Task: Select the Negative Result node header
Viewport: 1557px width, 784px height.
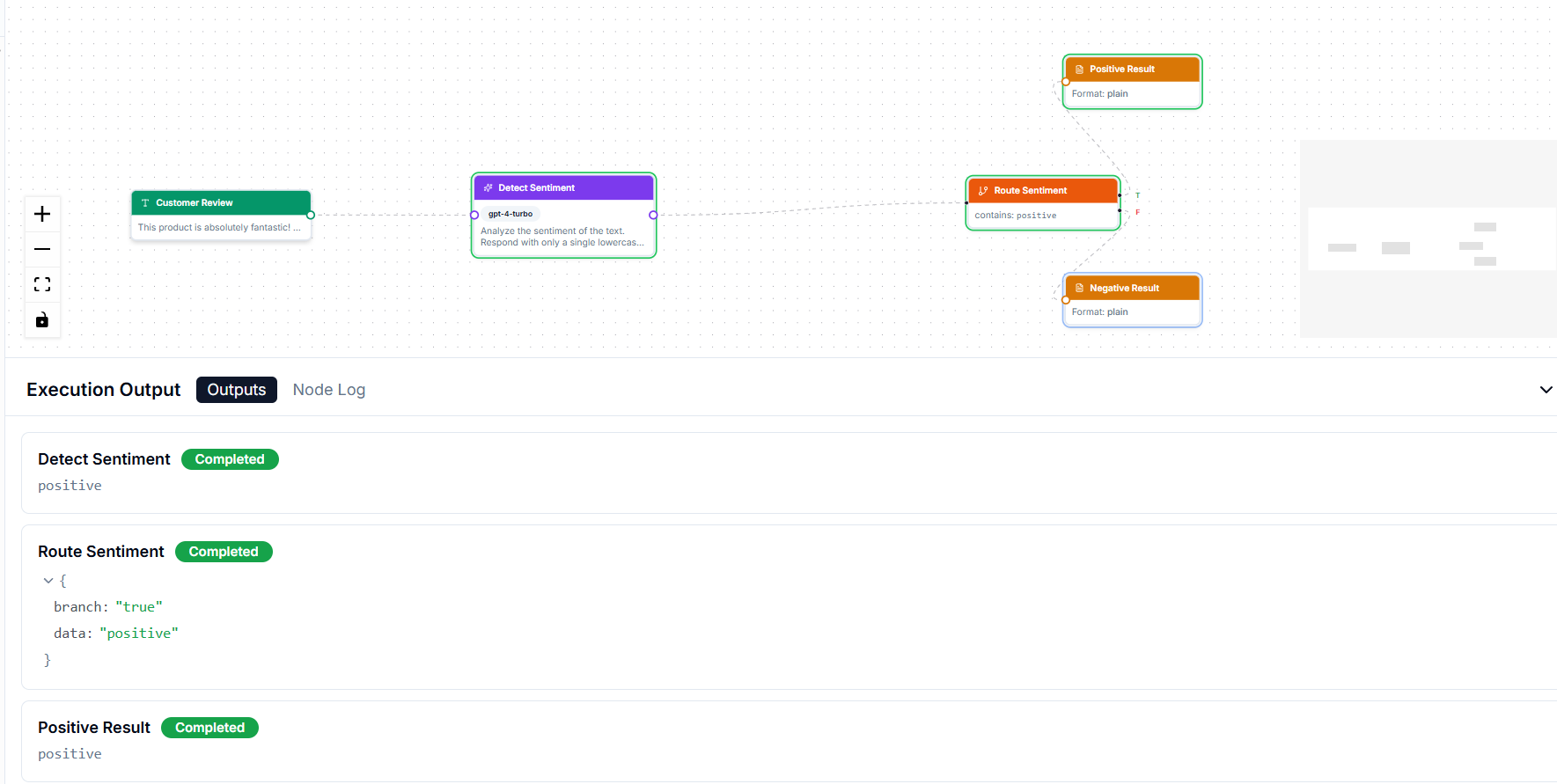Action: [1133, 288]
